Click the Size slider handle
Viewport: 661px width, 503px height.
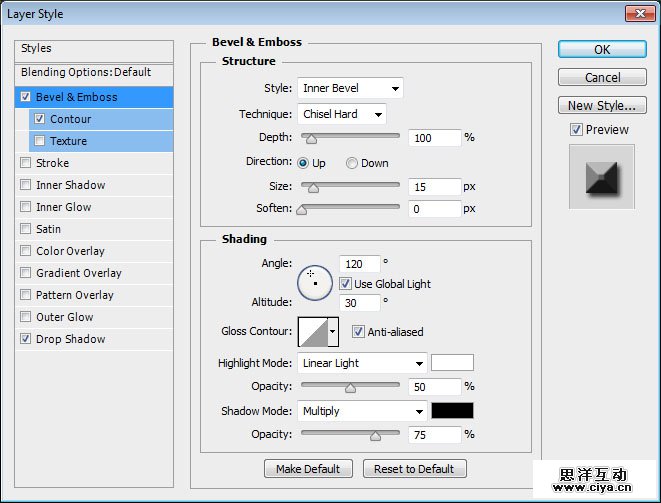pyautogui.click(x=313, y=188)
